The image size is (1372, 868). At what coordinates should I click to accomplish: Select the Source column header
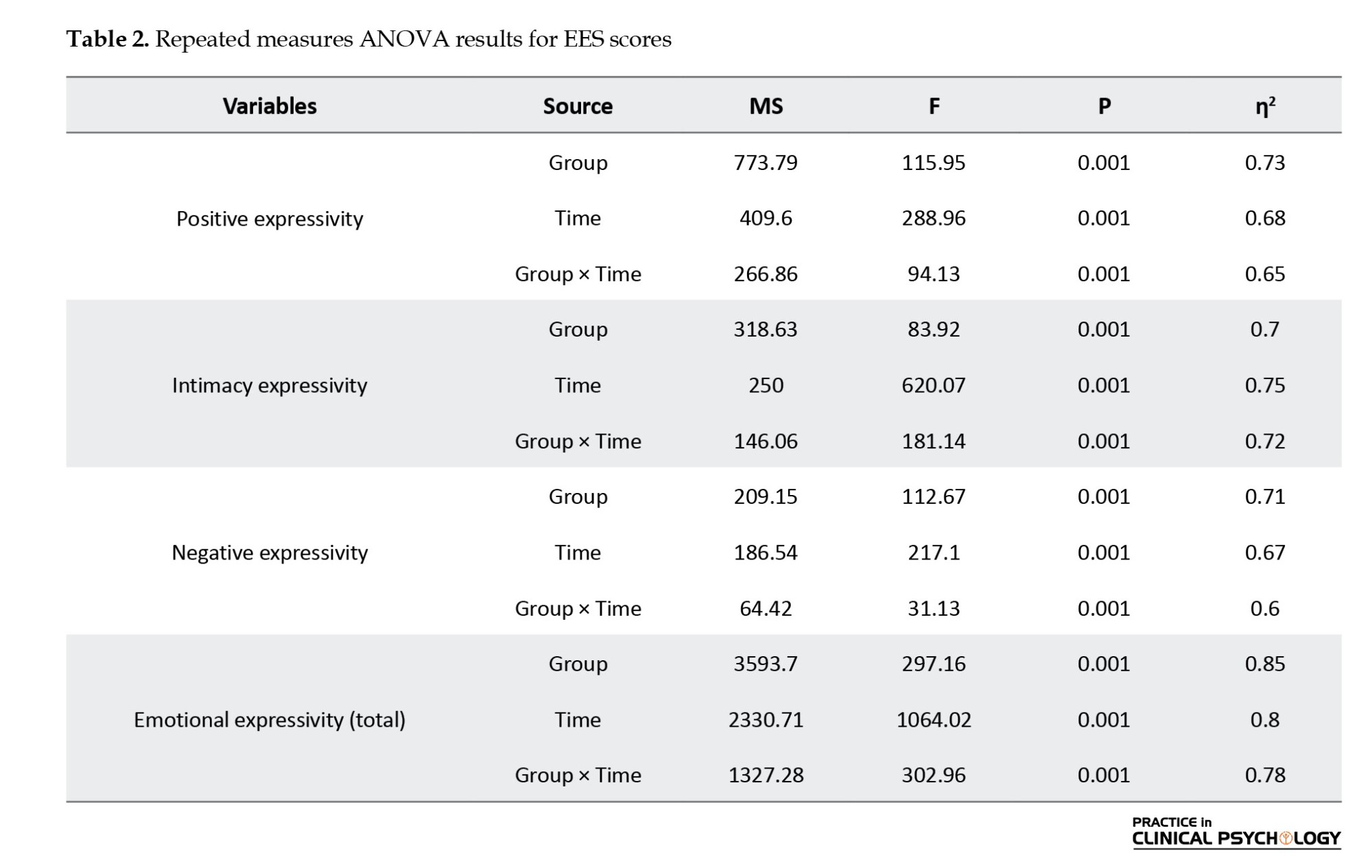(x=578, y=106)
